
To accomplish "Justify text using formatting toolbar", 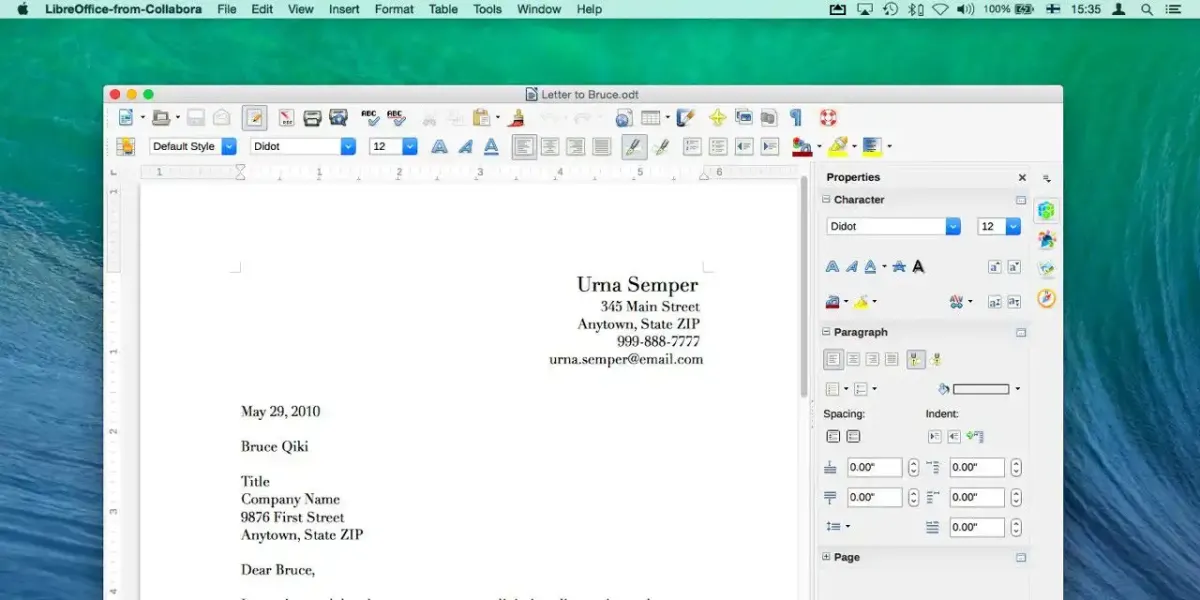I will pyautogui.click(x=602, y=147).
